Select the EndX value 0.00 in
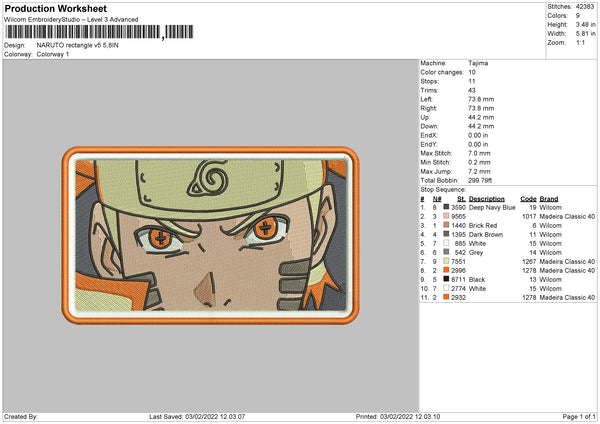The width and height of the screenshot is (600, 424). click(478, 135)
